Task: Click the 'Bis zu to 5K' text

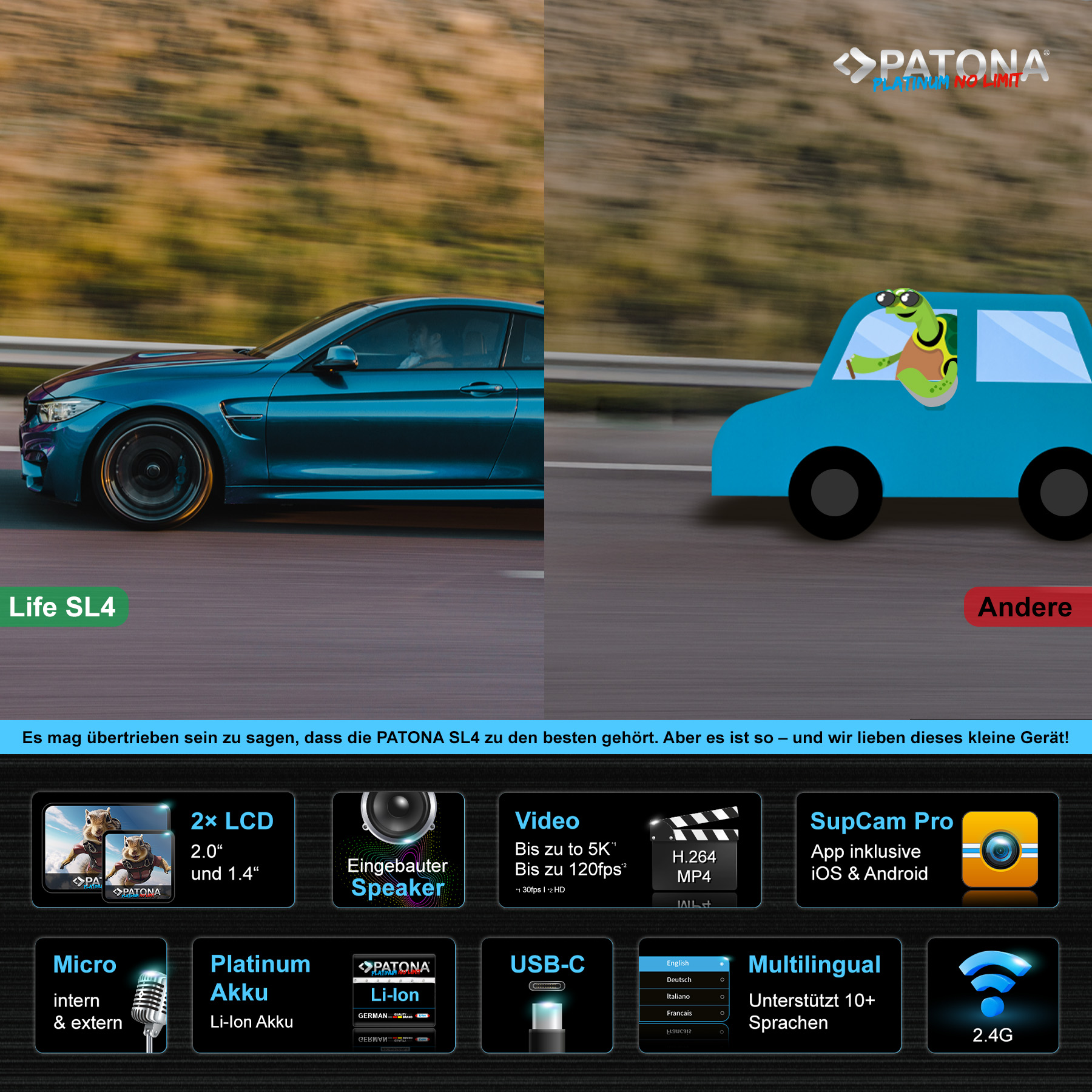Action: [x=565, y=849]
